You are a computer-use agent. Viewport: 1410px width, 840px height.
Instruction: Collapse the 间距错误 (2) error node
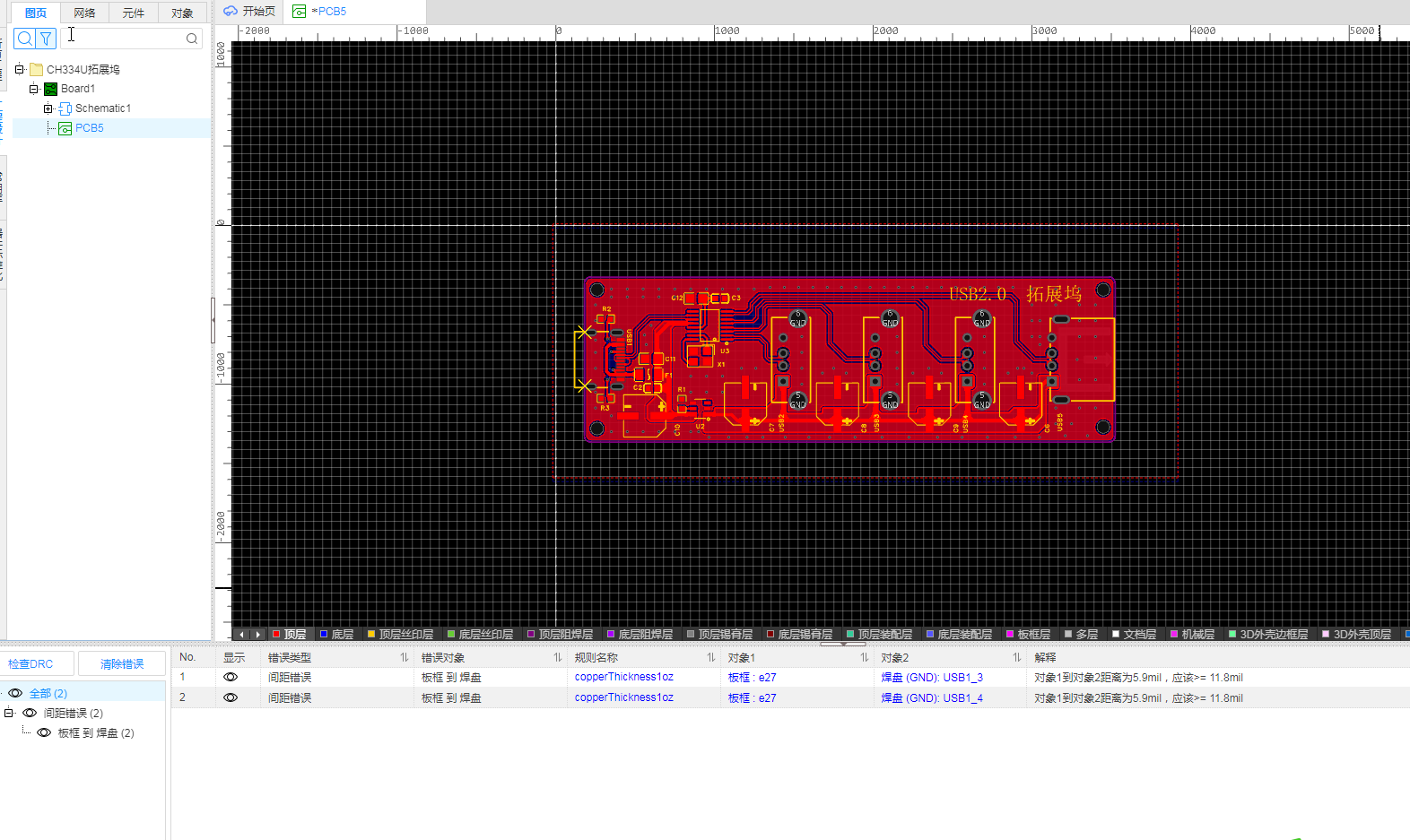[9, 713]
